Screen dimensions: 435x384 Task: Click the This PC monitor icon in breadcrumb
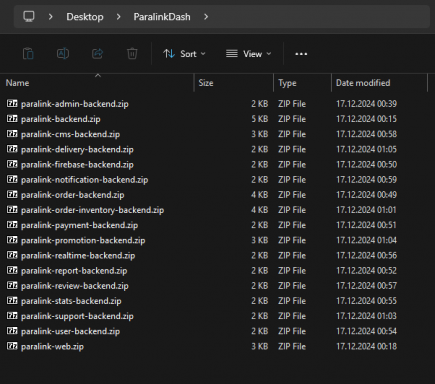pos(29,16)
